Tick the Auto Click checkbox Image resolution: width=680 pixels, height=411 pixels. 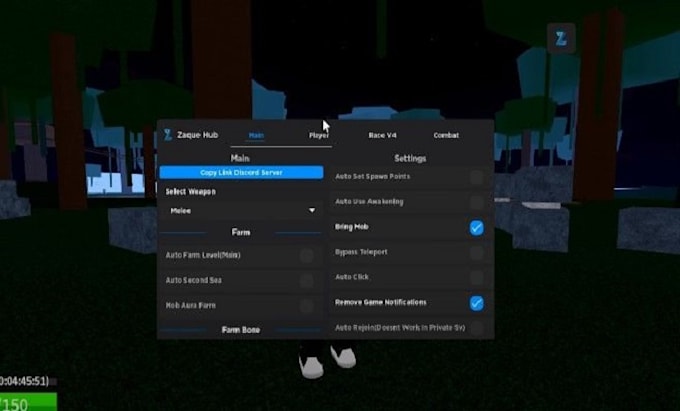coord(476,277)
